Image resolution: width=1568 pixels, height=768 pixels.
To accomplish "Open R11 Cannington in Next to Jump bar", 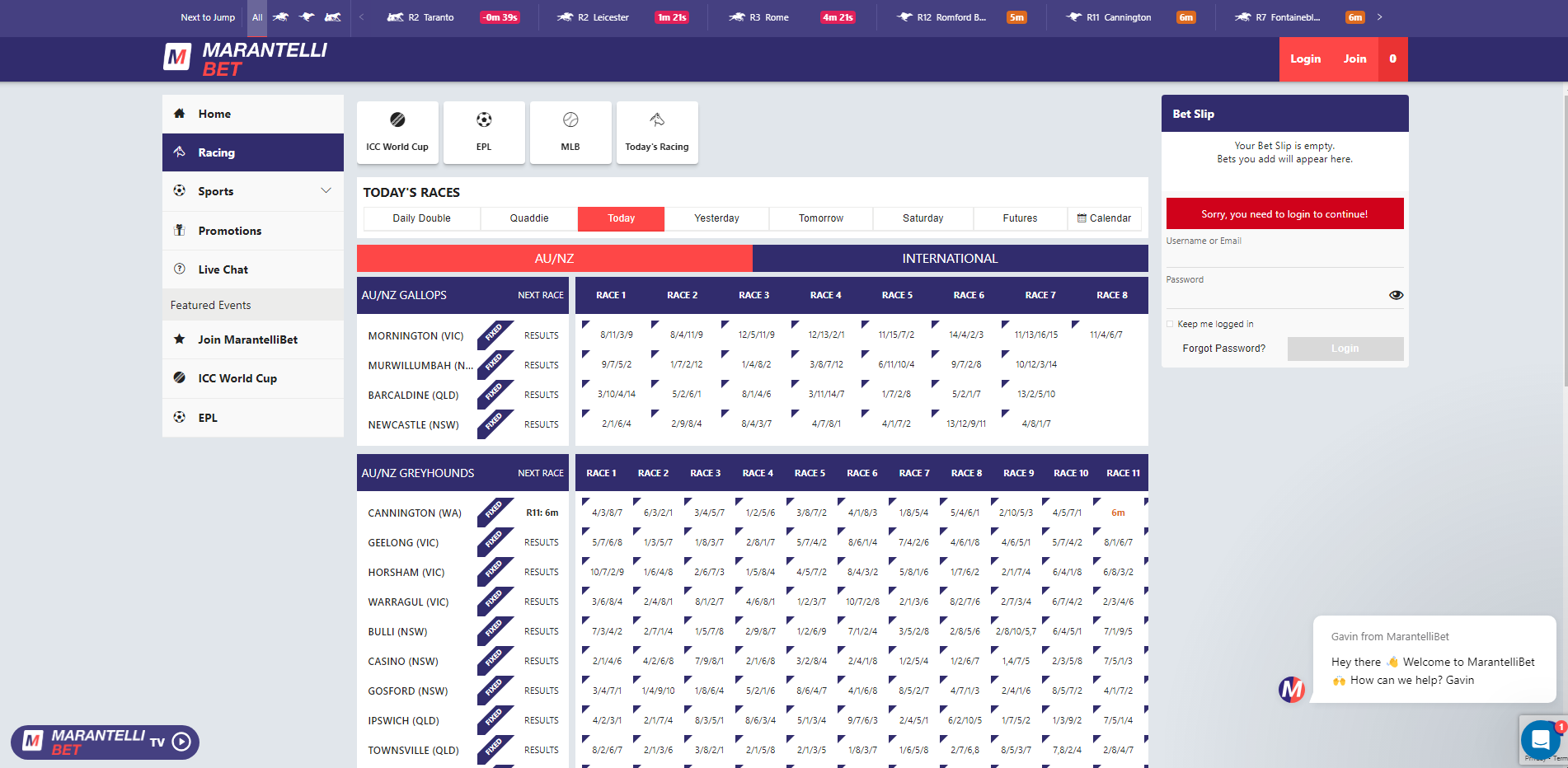I will point(1130,17).
